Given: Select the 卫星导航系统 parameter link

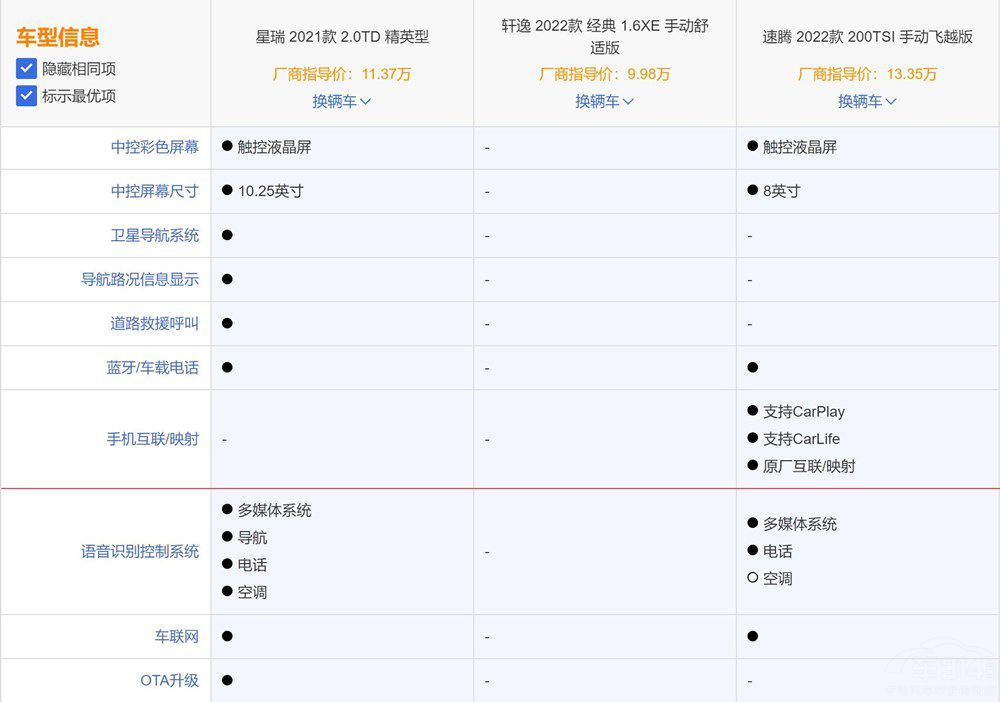Looking at the screenshot, I should (154, 235).
